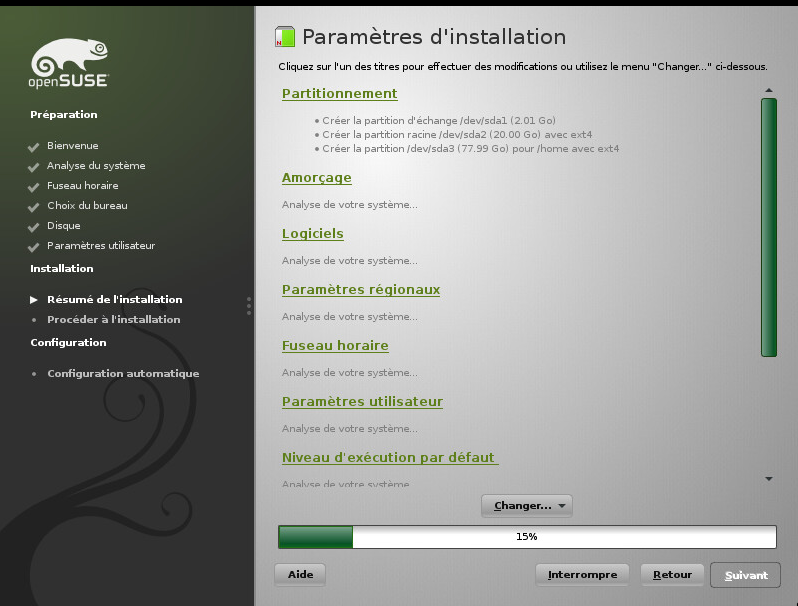Viewport: 798px width, 606px height.
Task: Select Configuration automatique step
Action: [x=123, y=373]
